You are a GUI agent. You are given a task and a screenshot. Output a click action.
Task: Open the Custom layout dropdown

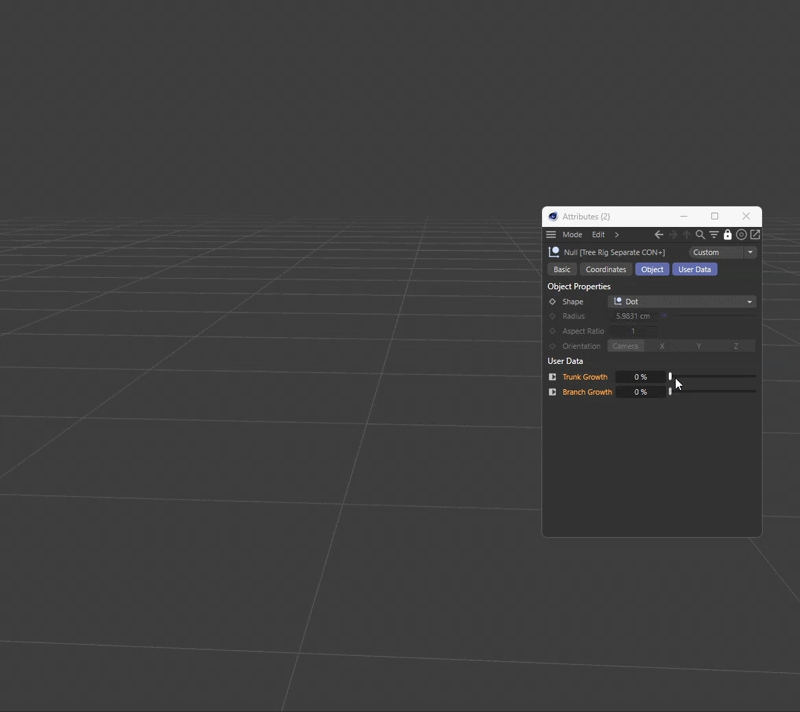pyautogui.click(x=722, y=252)
